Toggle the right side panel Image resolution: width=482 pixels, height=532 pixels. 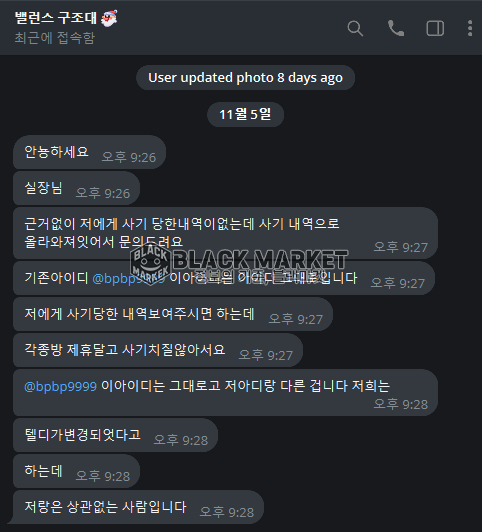[435, 28]
